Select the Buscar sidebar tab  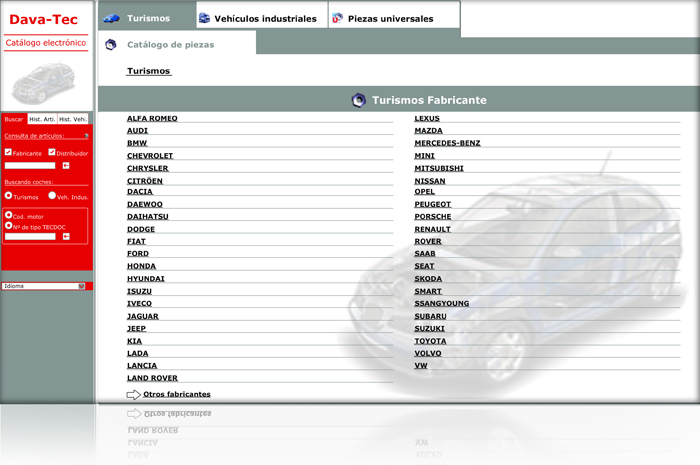pyautogui.click(x=14, y=119)
